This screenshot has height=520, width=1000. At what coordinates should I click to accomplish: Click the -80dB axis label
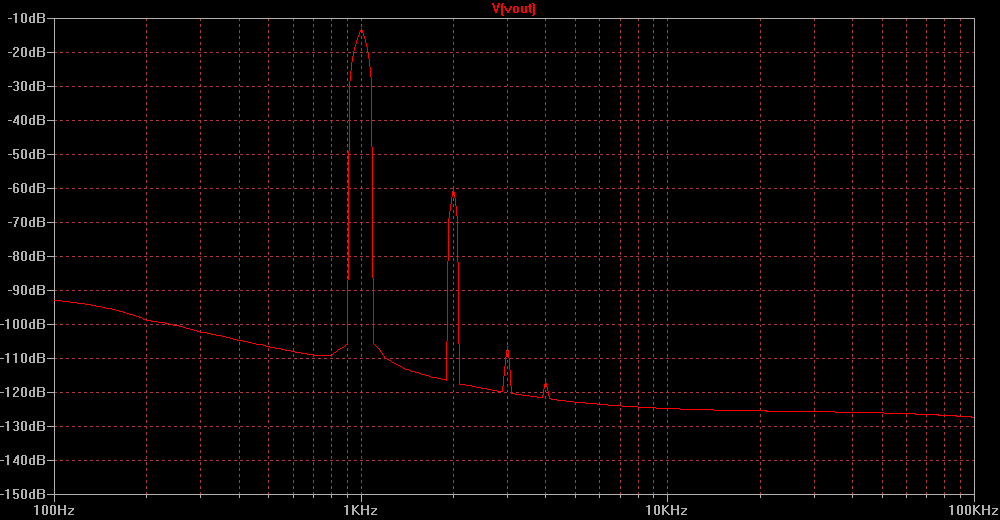pyautogui.click(x=26, y=256)
